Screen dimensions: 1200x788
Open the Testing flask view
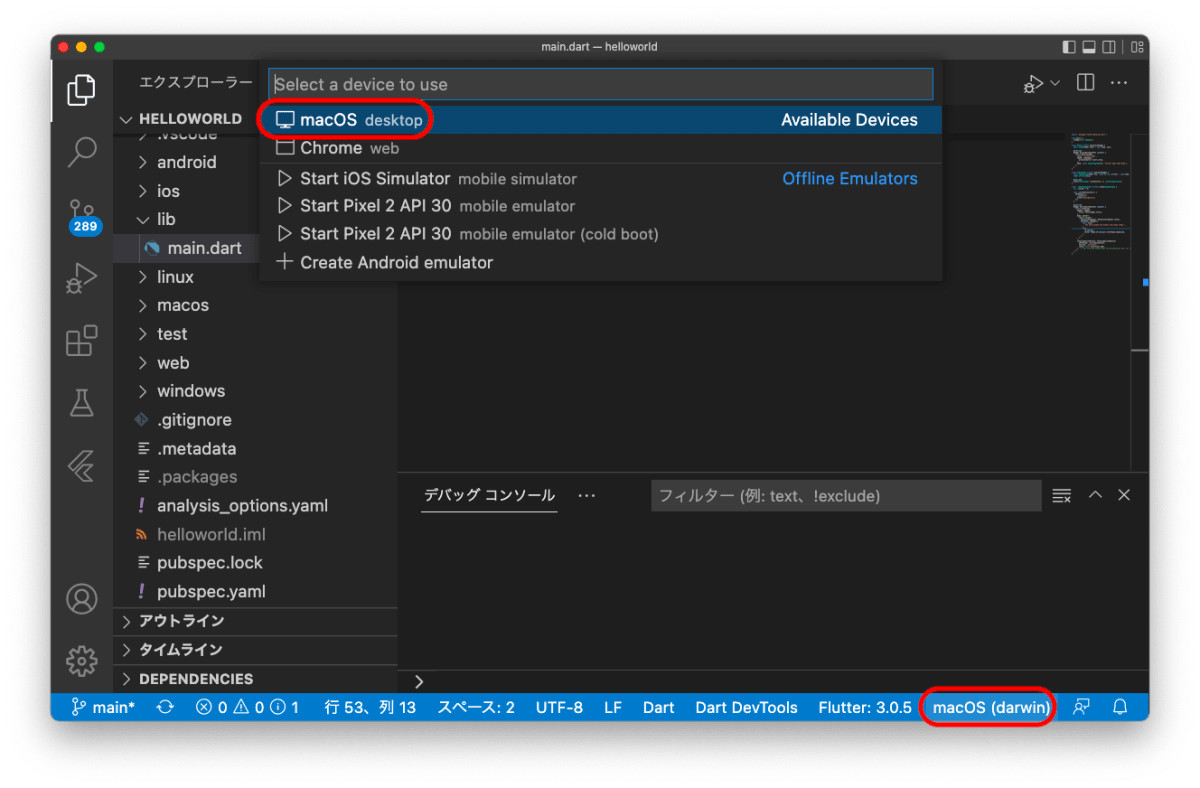coord(81,403)
